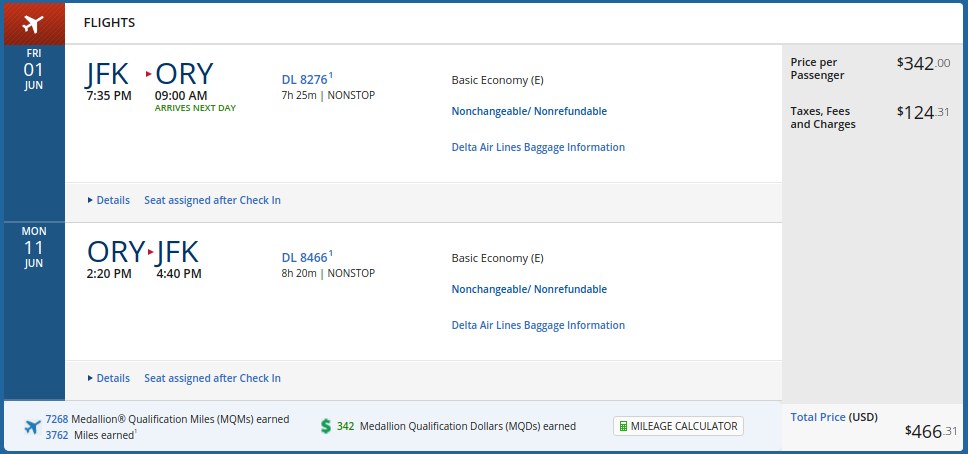This screenshot has width=968, height=454.
Task: Open flight number DL 8276 link
Action: [305, 79]
